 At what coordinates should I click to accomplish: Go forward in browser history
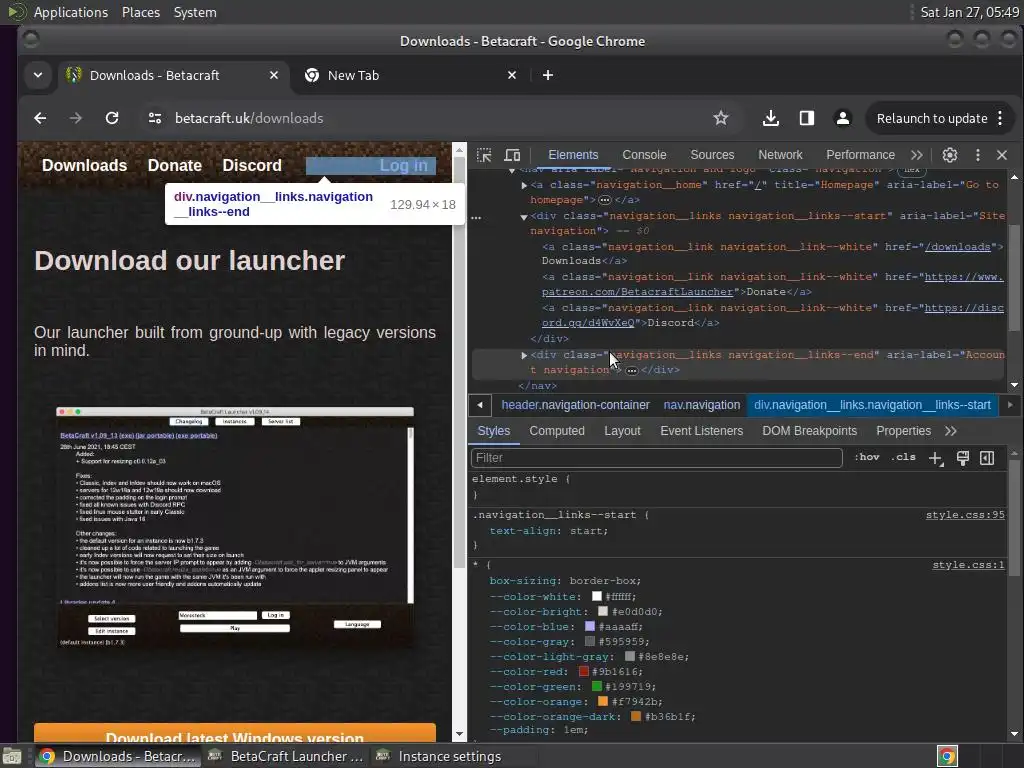coord(76,118)
